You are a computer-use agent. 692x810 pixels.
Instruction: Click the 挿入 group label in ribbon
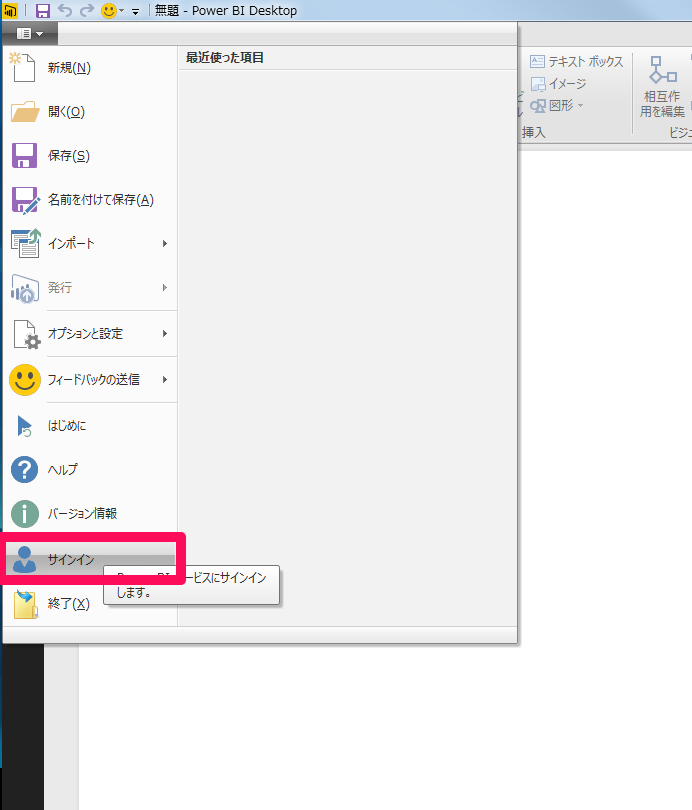click(x=533, y=133)
